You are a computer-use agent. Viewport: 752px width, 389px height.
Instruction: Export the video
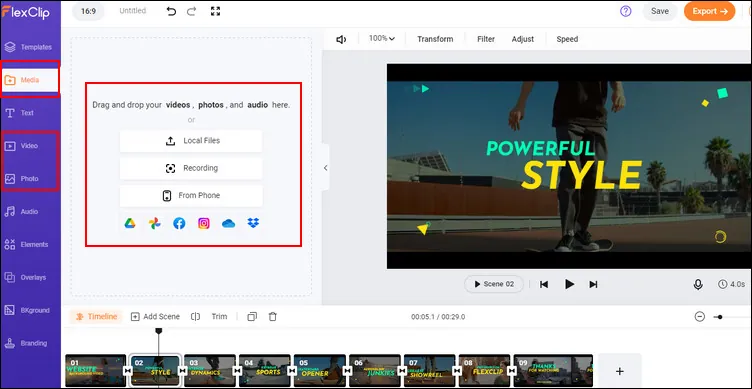709,12
